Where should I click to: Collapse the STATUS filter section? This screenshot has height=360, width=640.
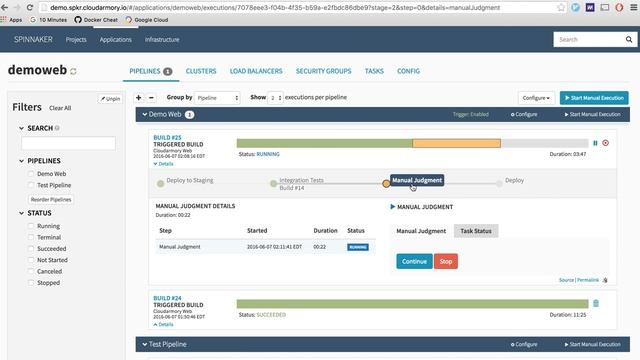click(21, 213)
